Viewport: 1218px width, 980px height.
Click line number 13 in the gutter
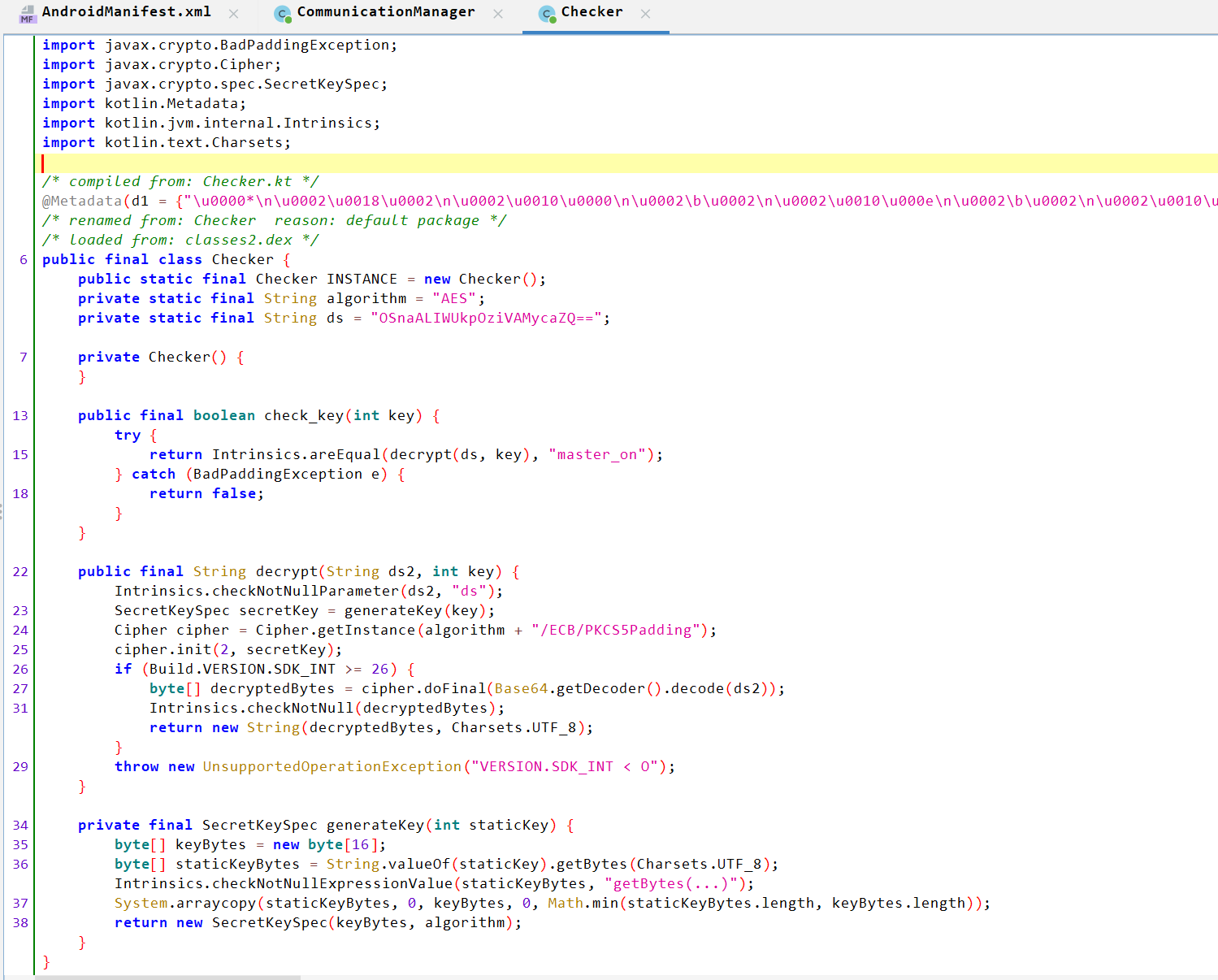click(20, 415)
